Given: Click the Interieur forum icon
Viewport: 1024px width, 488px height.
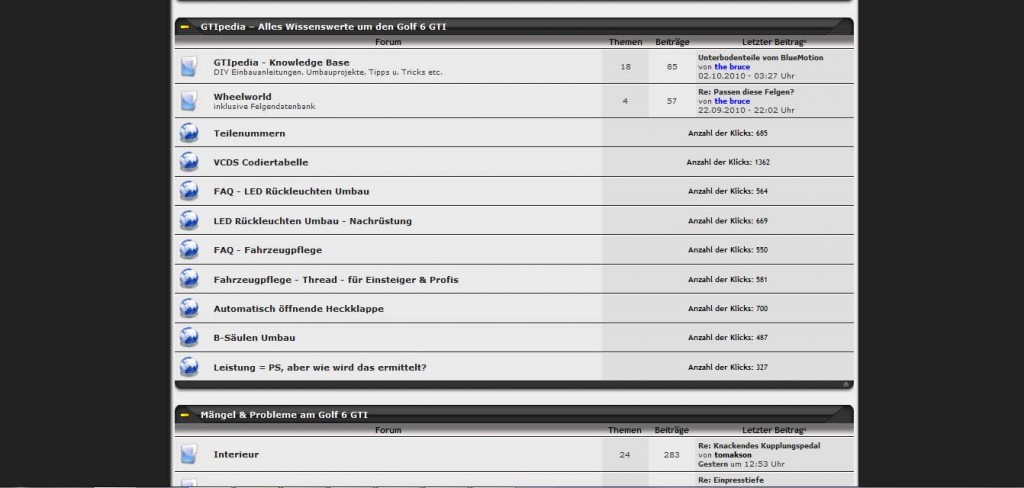Looking at the screenshot, I should coord(188,454).
